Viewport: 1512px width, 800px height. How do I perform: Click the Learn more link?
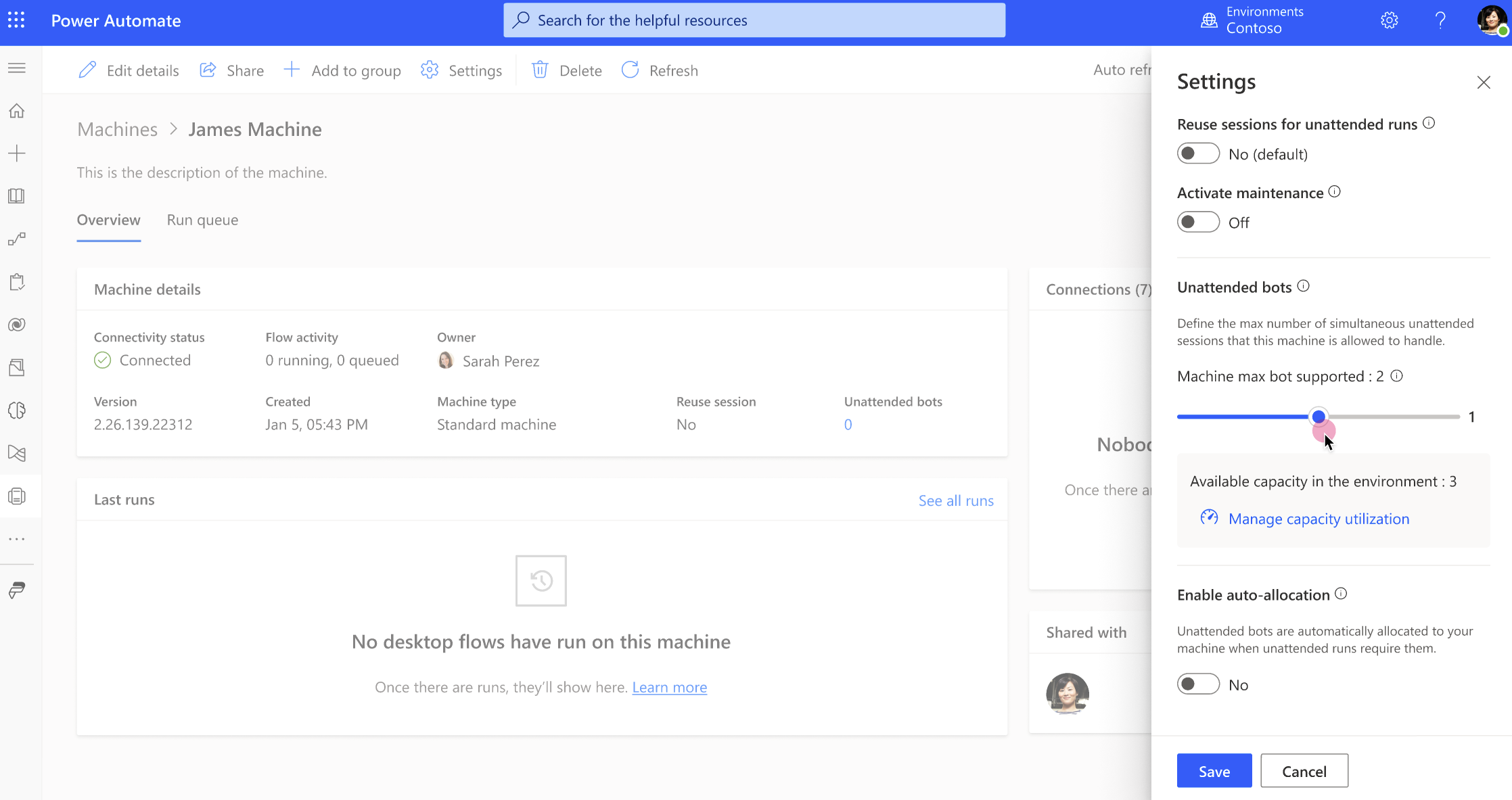(669, 687)
